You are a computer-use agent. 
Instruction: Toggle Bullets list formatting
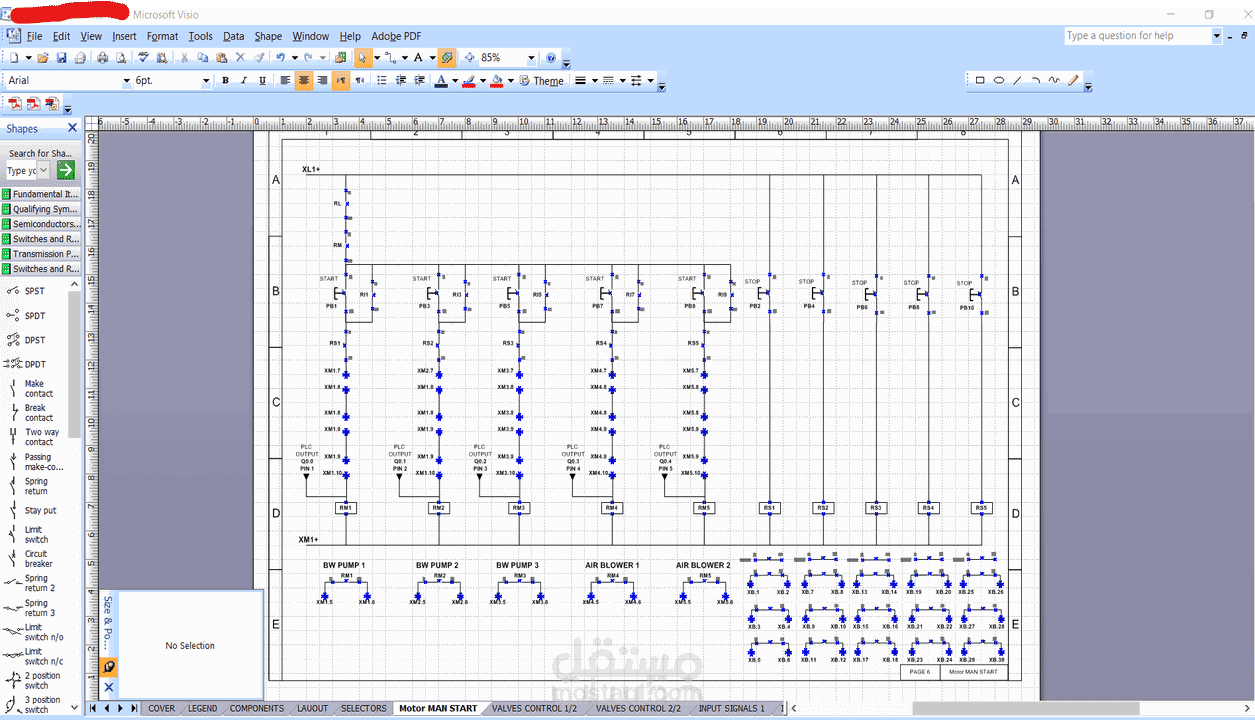pos(382,81)
